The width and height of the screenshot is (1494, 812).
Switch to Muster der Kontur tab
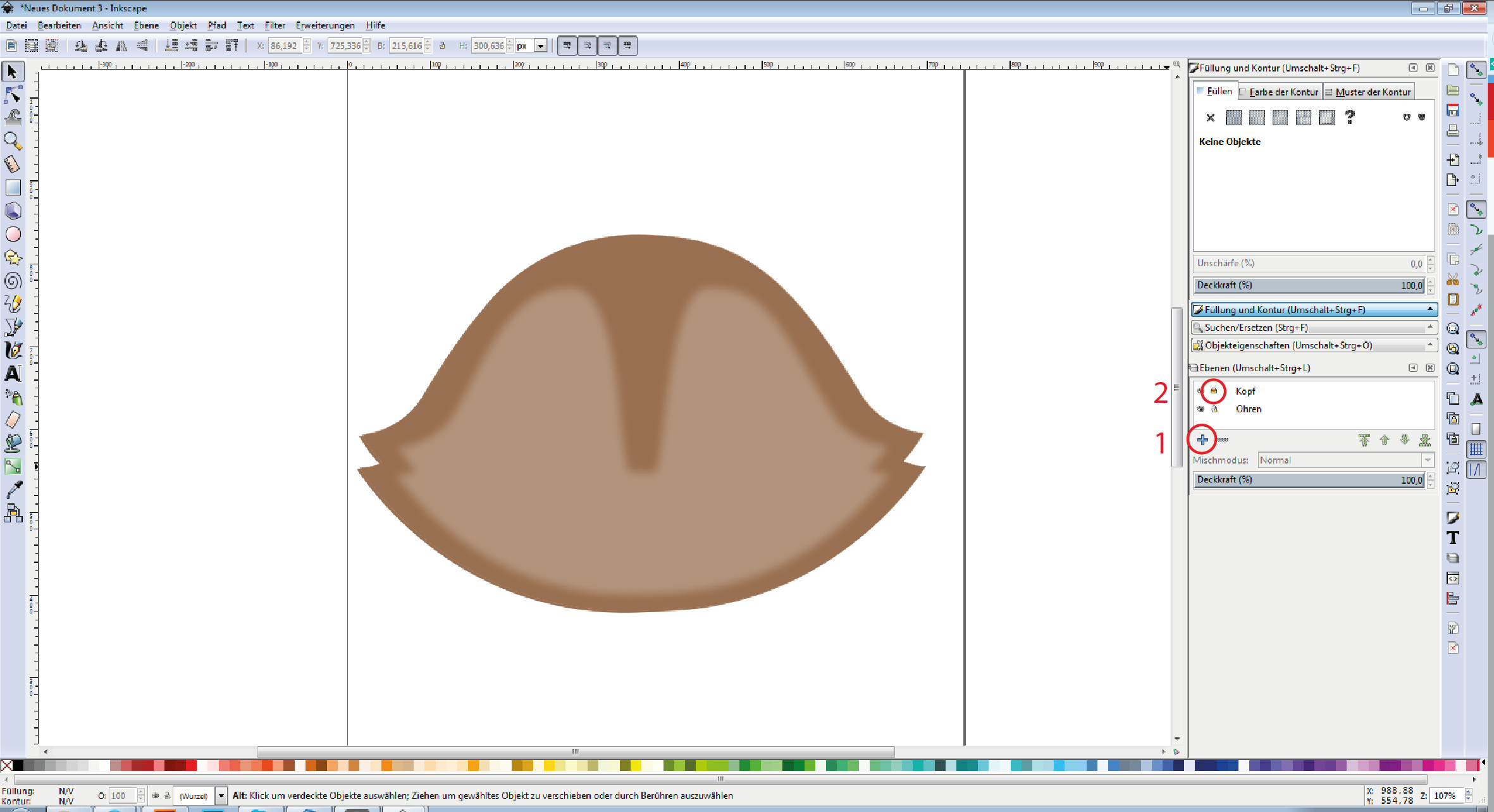[1369, 92]
